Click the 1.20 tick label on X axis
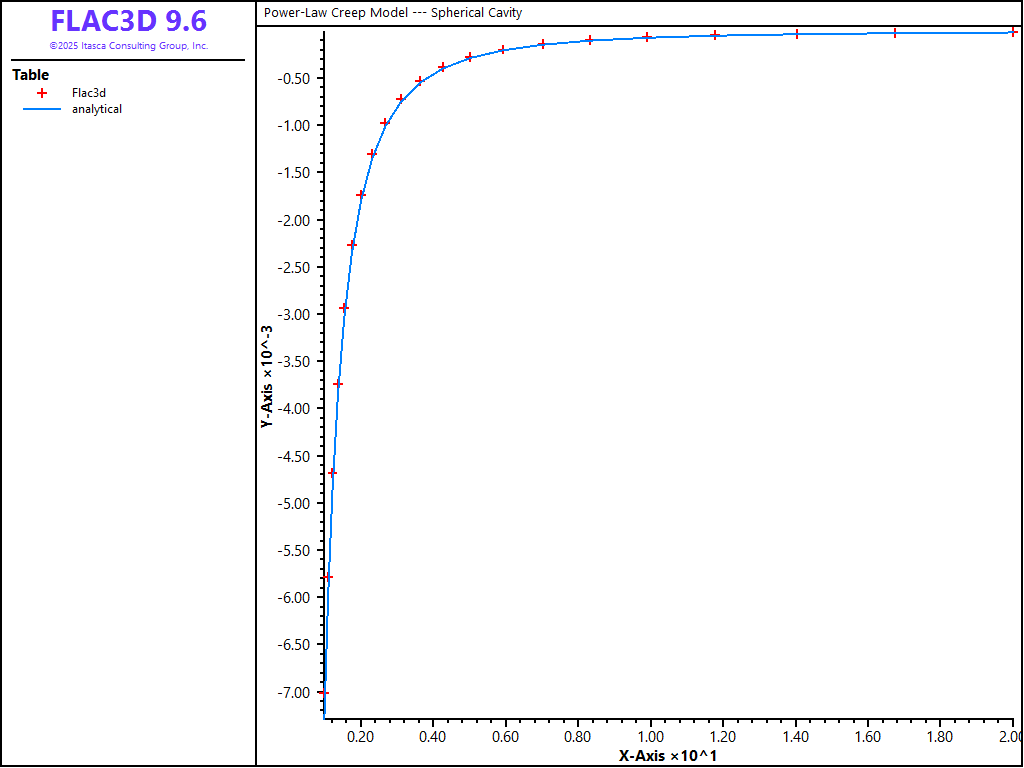Viewport: 1024px width, 768px height. tap(723, 737)
